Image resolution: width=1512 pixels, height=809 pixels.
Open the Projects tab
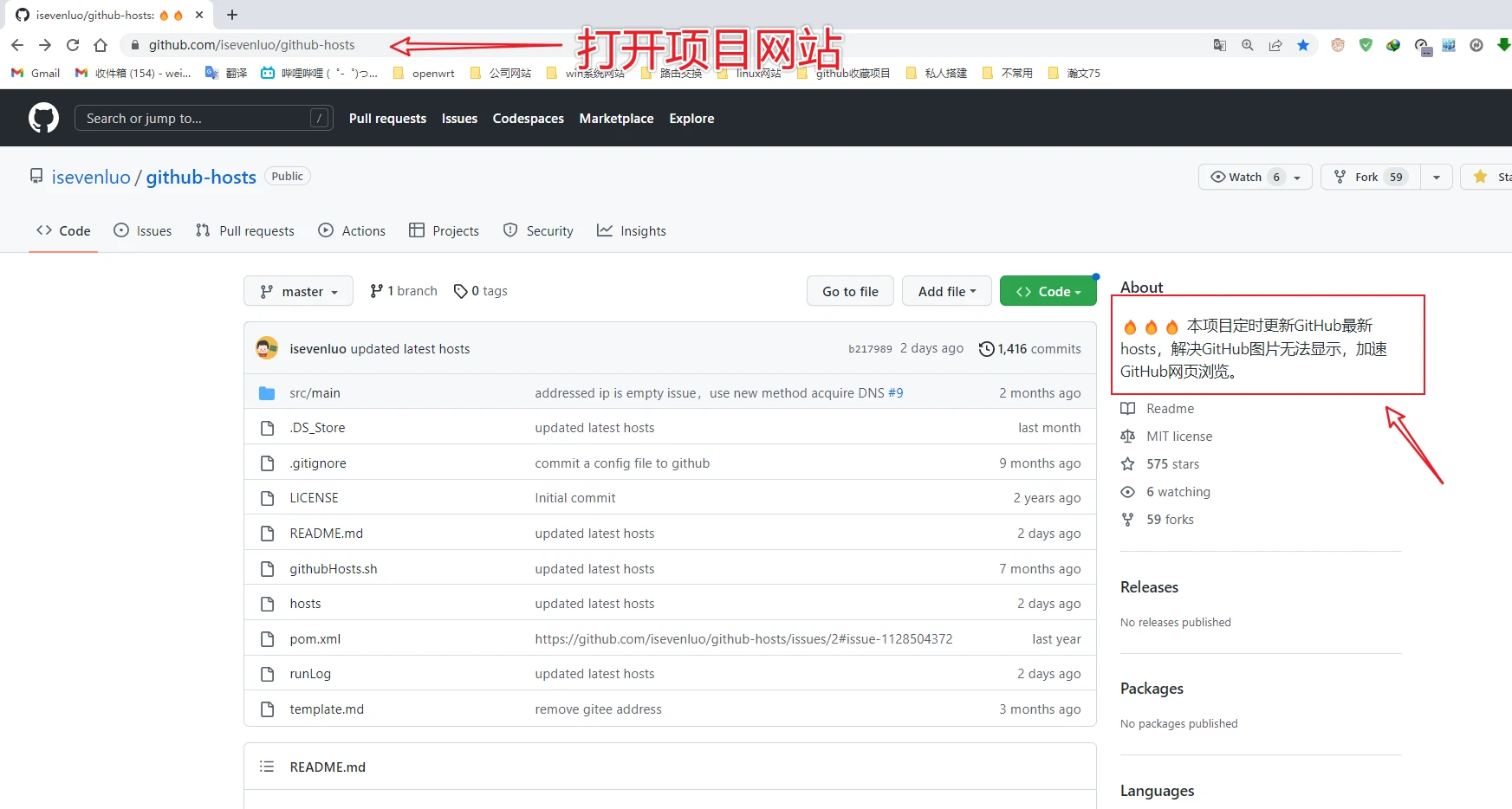(x=444, y=230)
